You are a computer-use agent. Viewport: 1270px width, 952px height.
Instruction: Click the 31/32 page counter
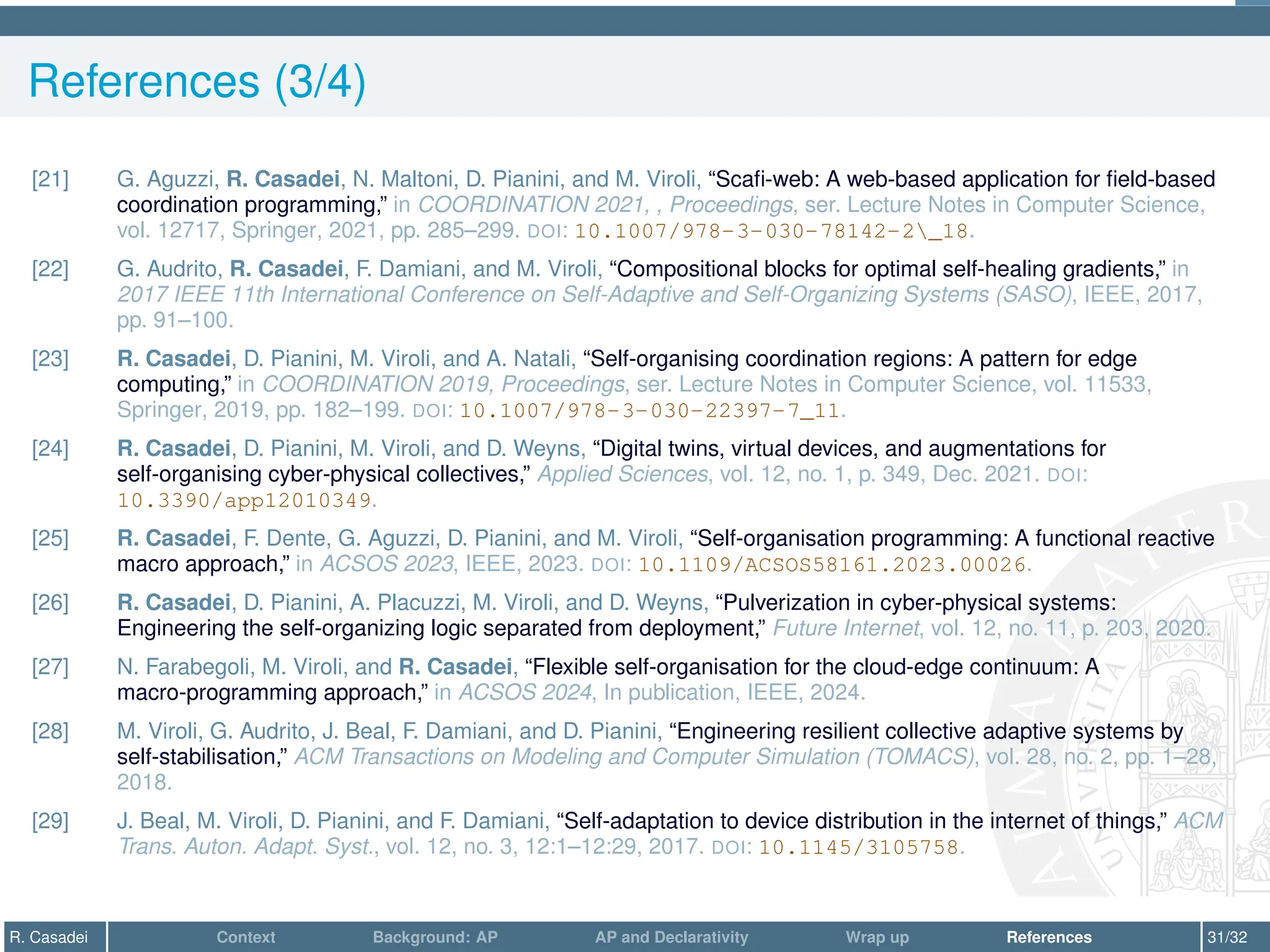1227,937
